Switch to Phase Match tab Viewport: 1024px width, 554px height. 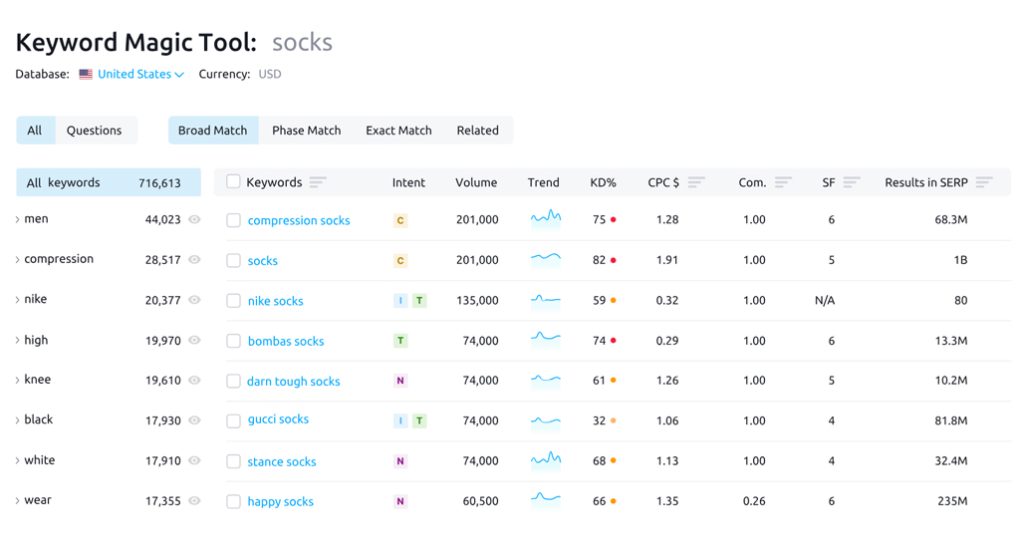tap(306, 130)
